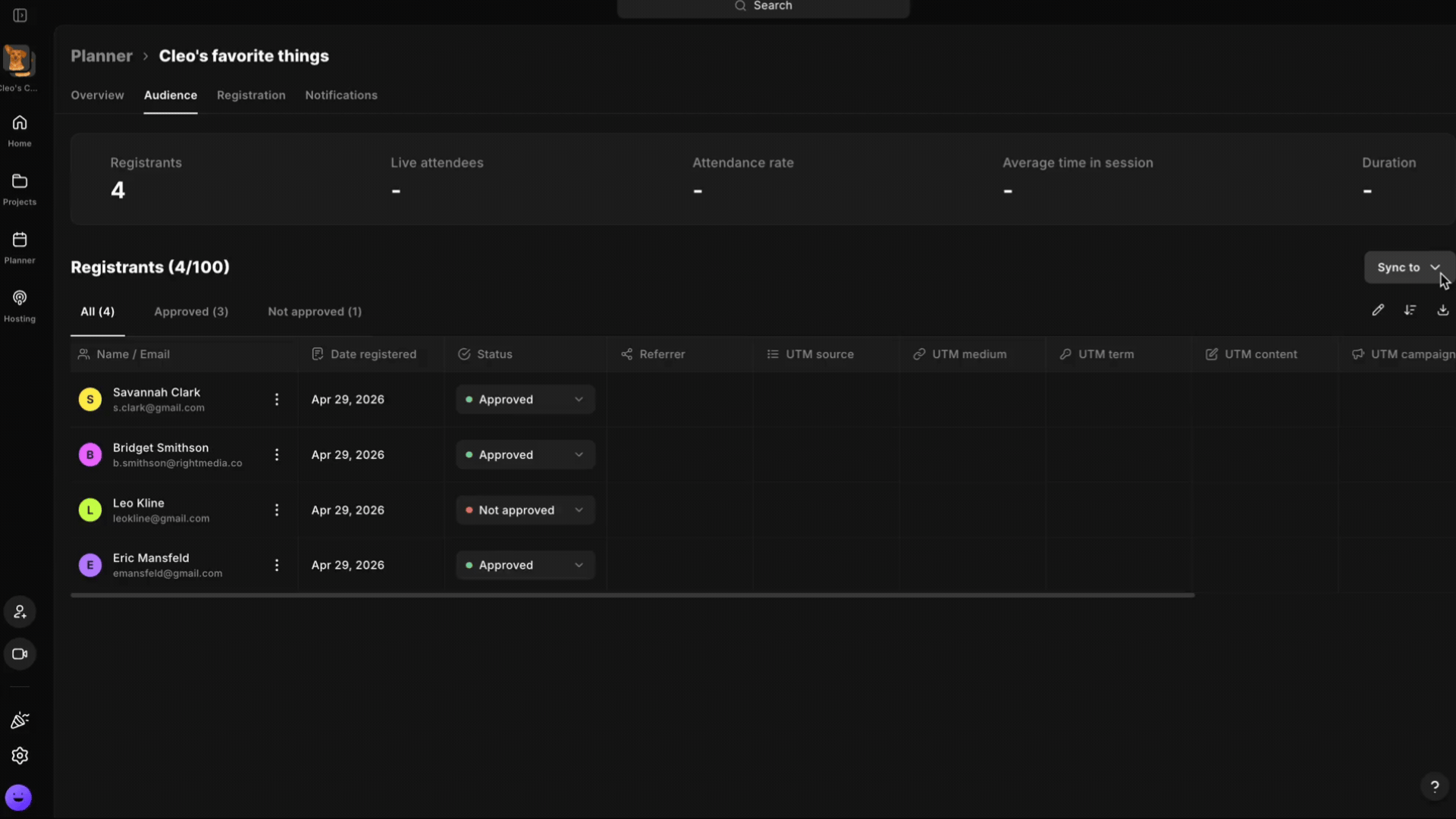Open the three-dot menu for Bridget Smithson
Image resolution: width=1456 pixels, height=819 pixels.
(x=277, y=455)
